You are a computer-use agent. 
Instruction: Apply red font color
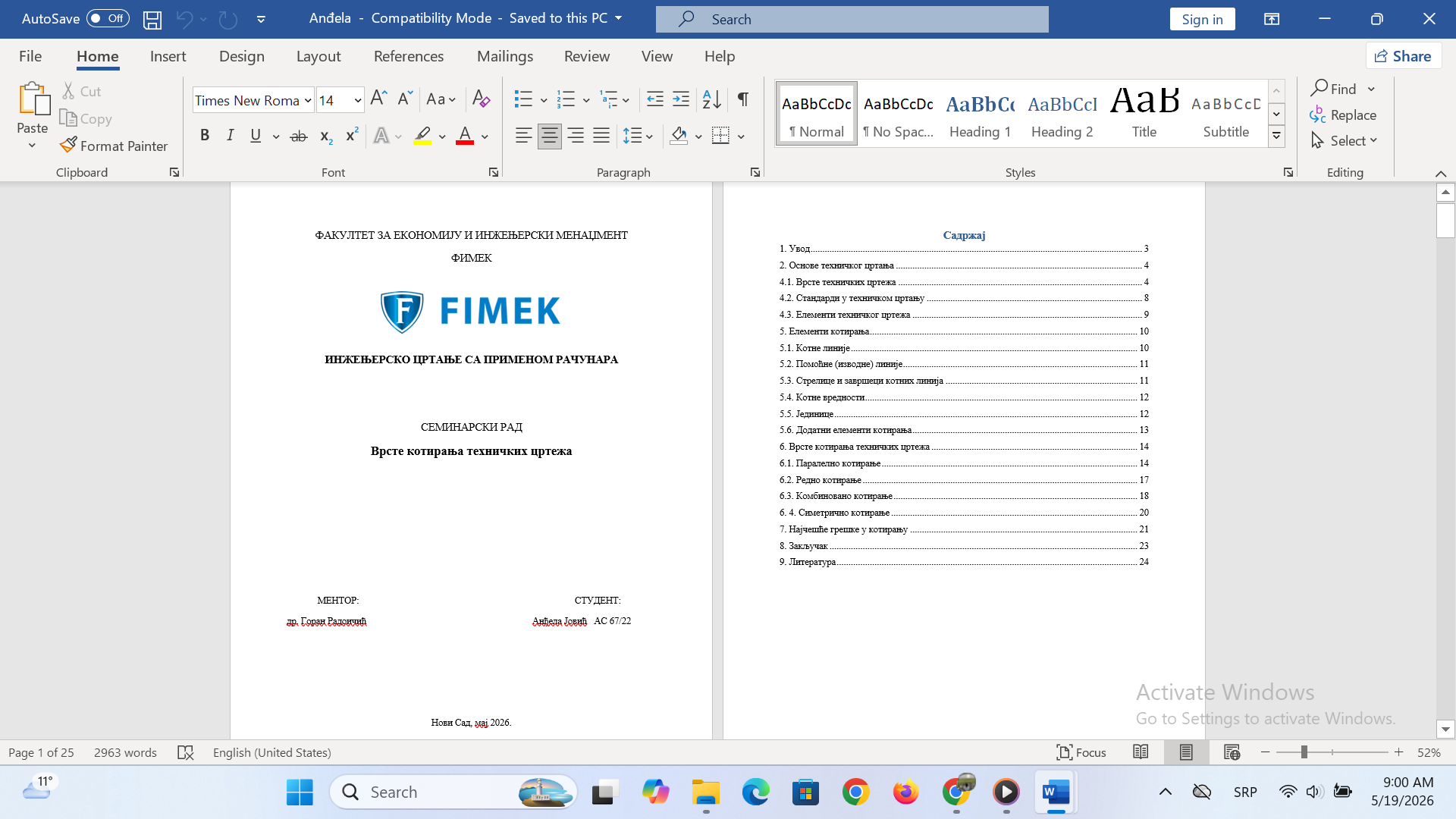point(465,136)
